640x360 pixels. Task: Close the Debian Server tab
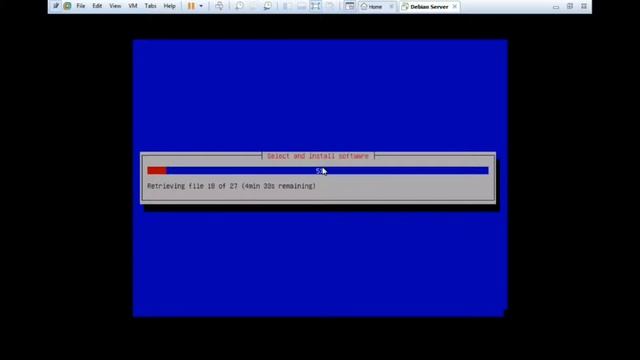(x=455, y=7)
